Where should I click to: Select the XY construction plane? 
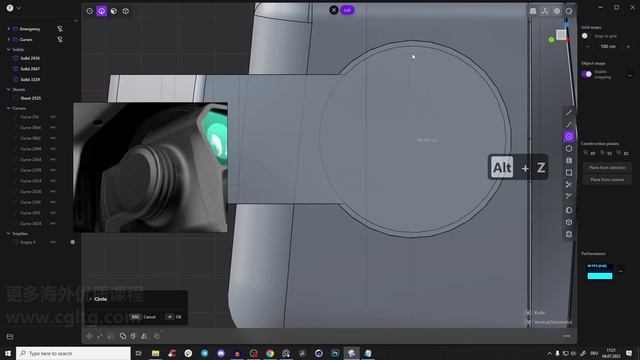[x=590, y=153]
